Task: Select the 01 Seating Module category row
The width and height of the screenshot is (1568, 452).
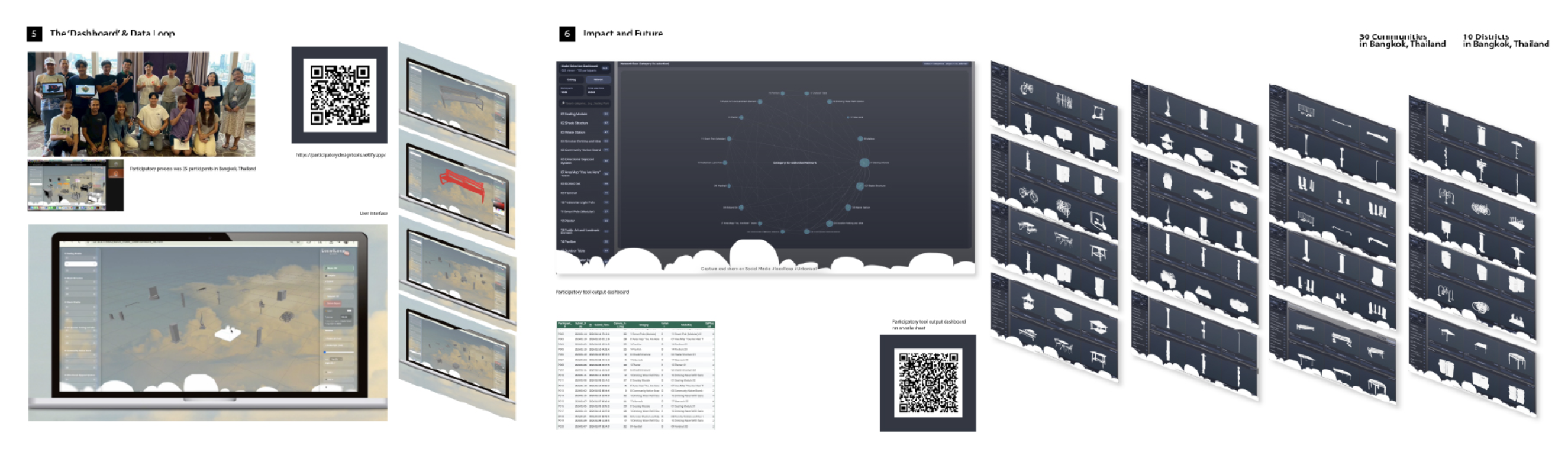Action: 585,114
